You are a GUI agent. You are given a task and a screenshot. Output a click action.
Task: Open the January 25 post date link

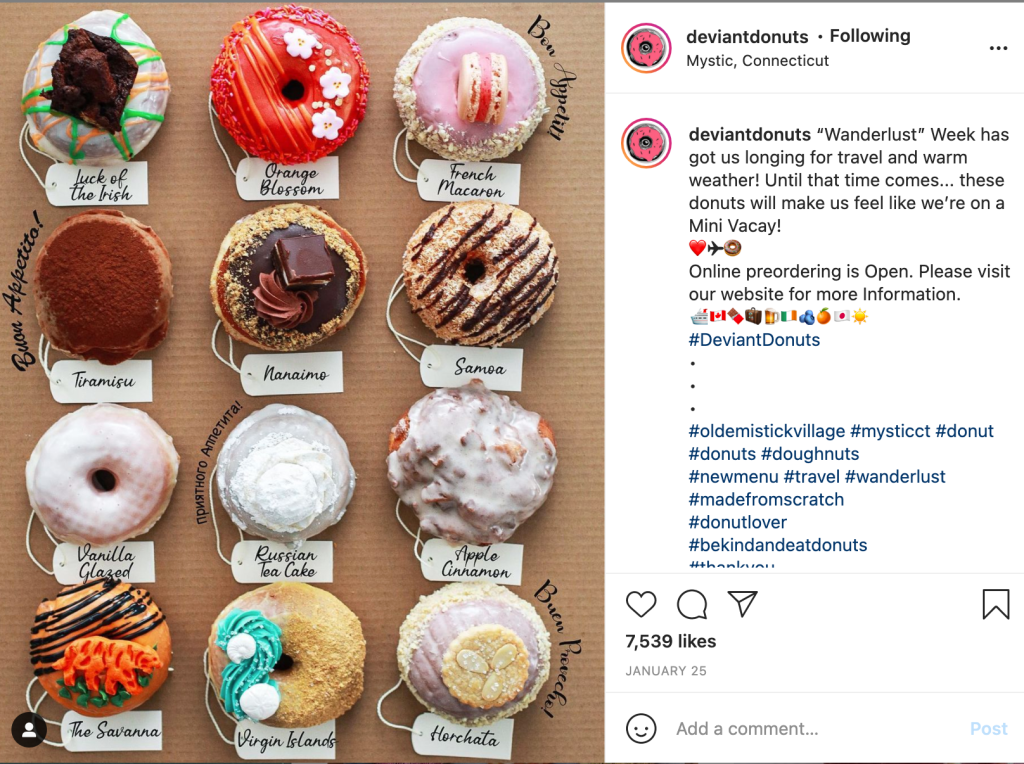[665, 671]
